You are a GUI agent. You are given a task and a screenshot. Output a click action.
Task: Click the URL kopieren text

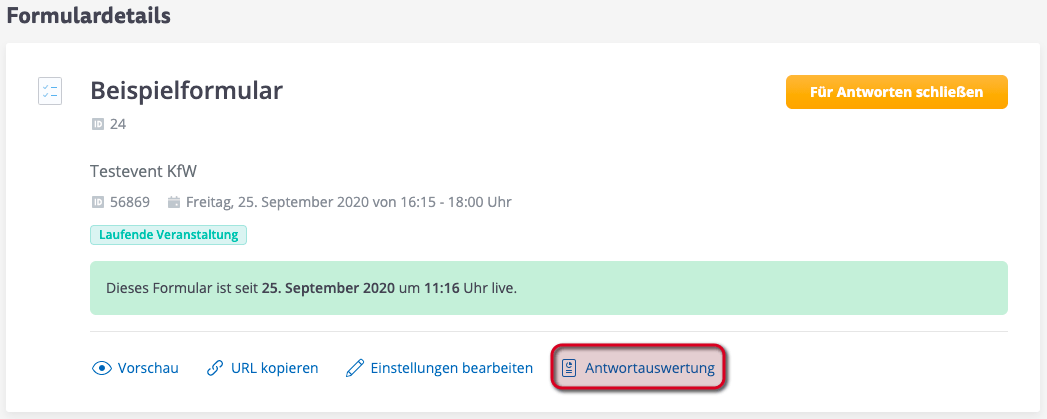tap(274, 368)
